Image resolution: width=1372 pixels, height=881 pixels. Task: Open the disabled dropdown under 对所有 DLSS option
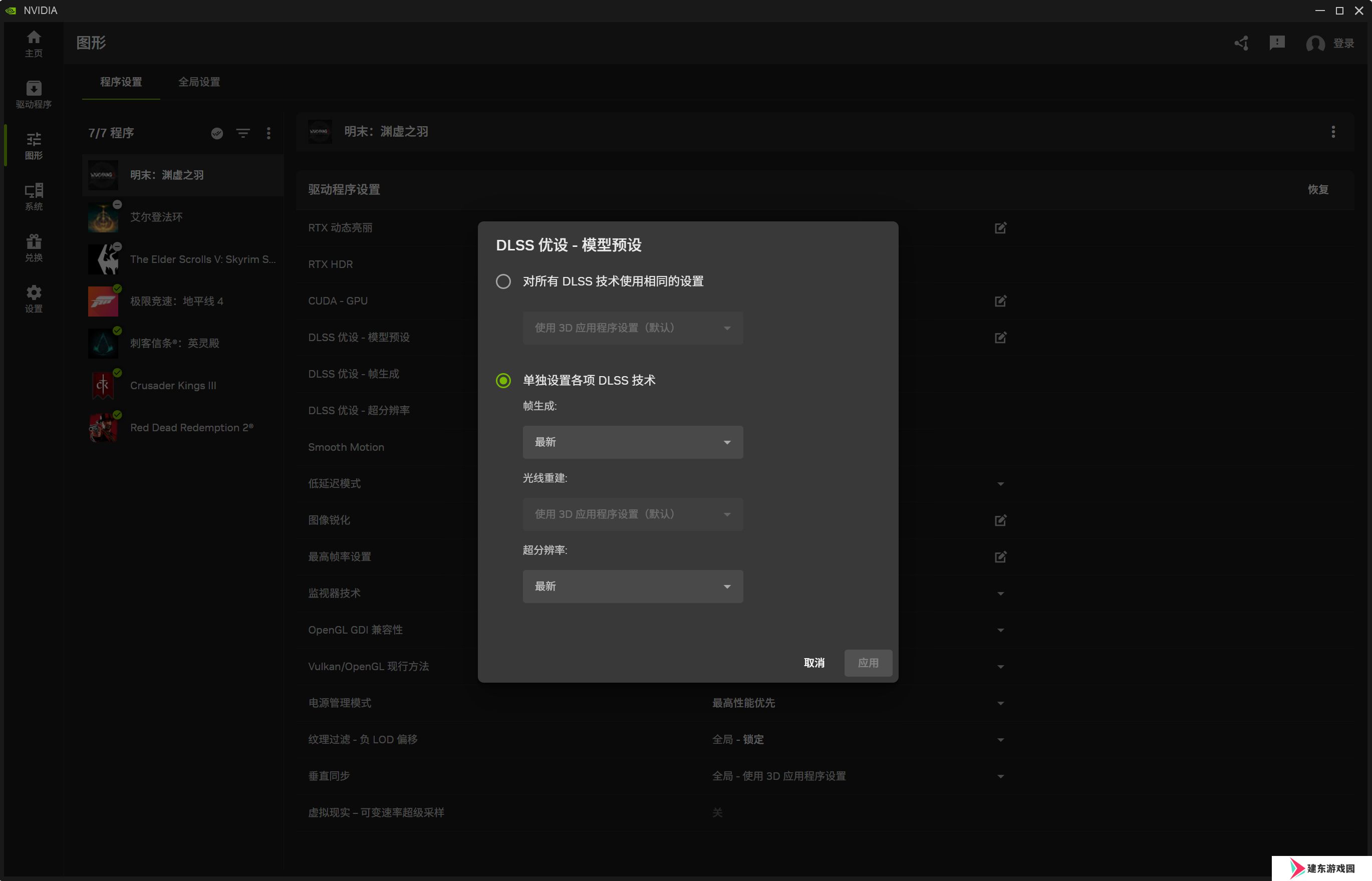pyautogui.click(x=633, y=328)
